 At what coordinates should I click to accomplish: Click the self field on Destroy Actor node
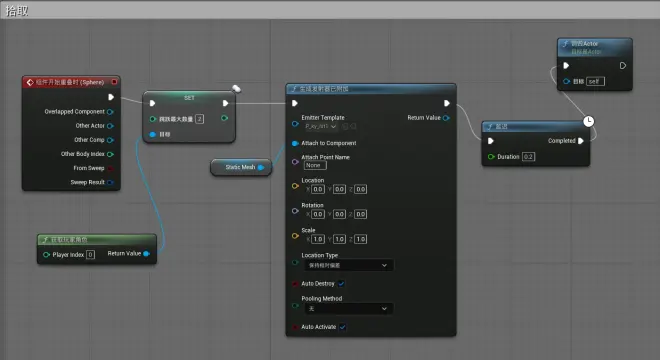coord(595,81)
